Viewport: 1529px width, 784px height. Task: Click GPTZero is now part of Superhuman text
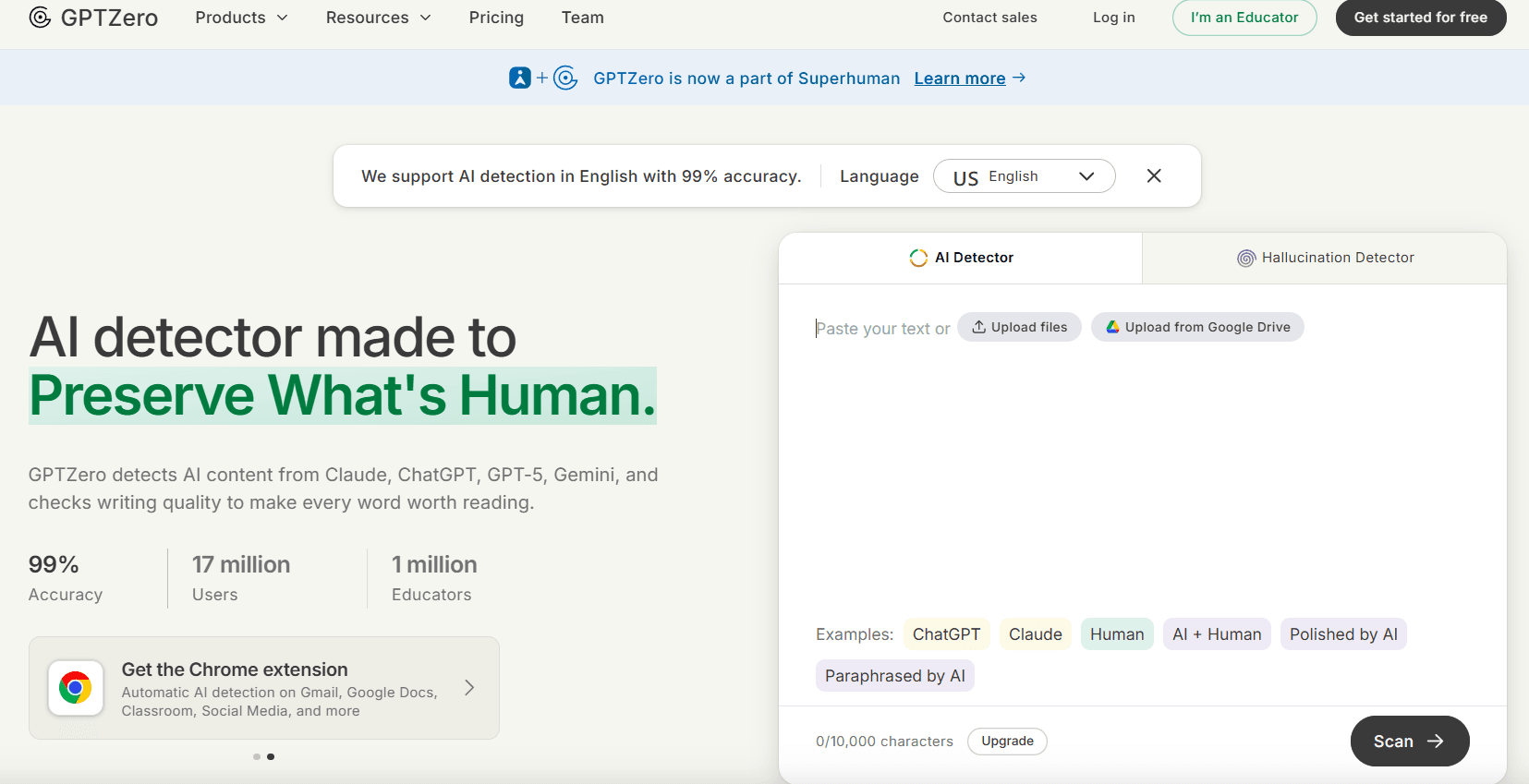point(746,78)
